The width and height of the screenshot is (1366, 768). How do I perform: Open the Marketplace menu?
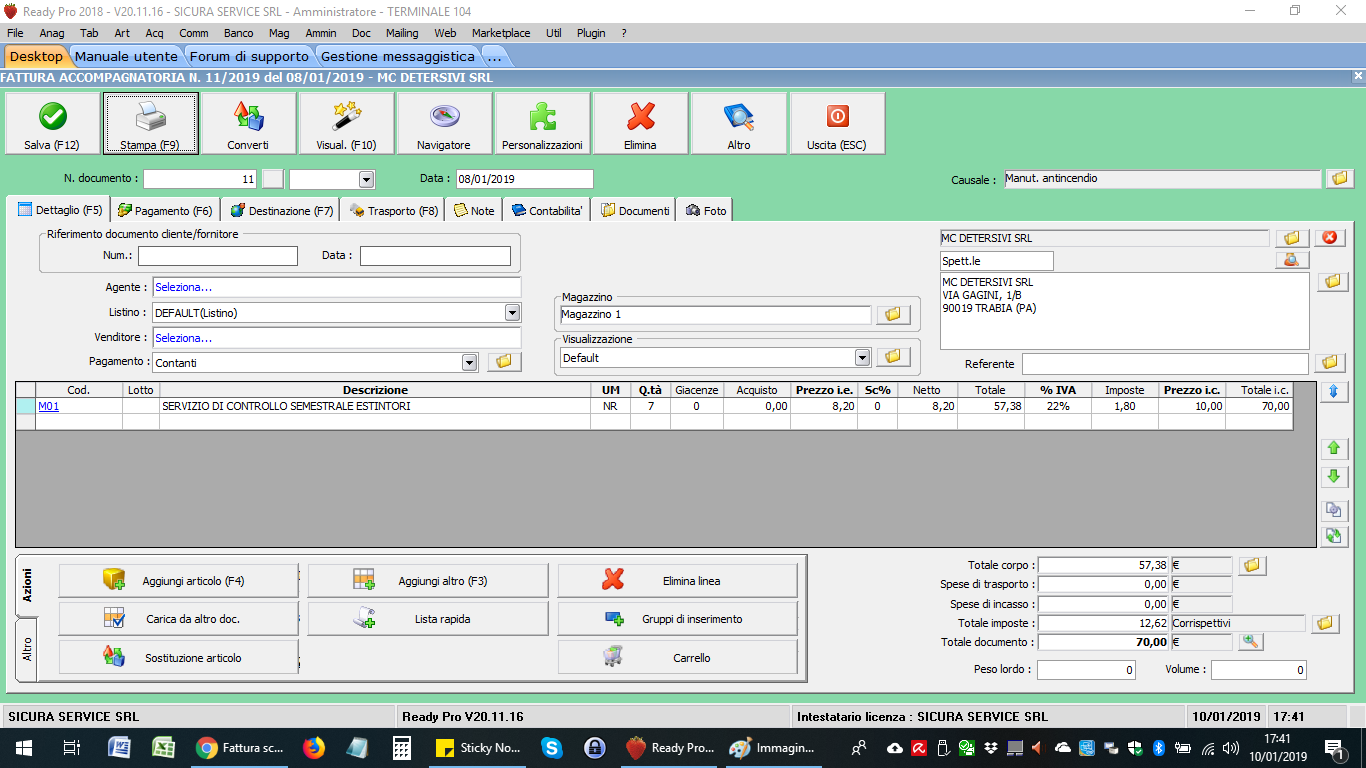point(501,33)
